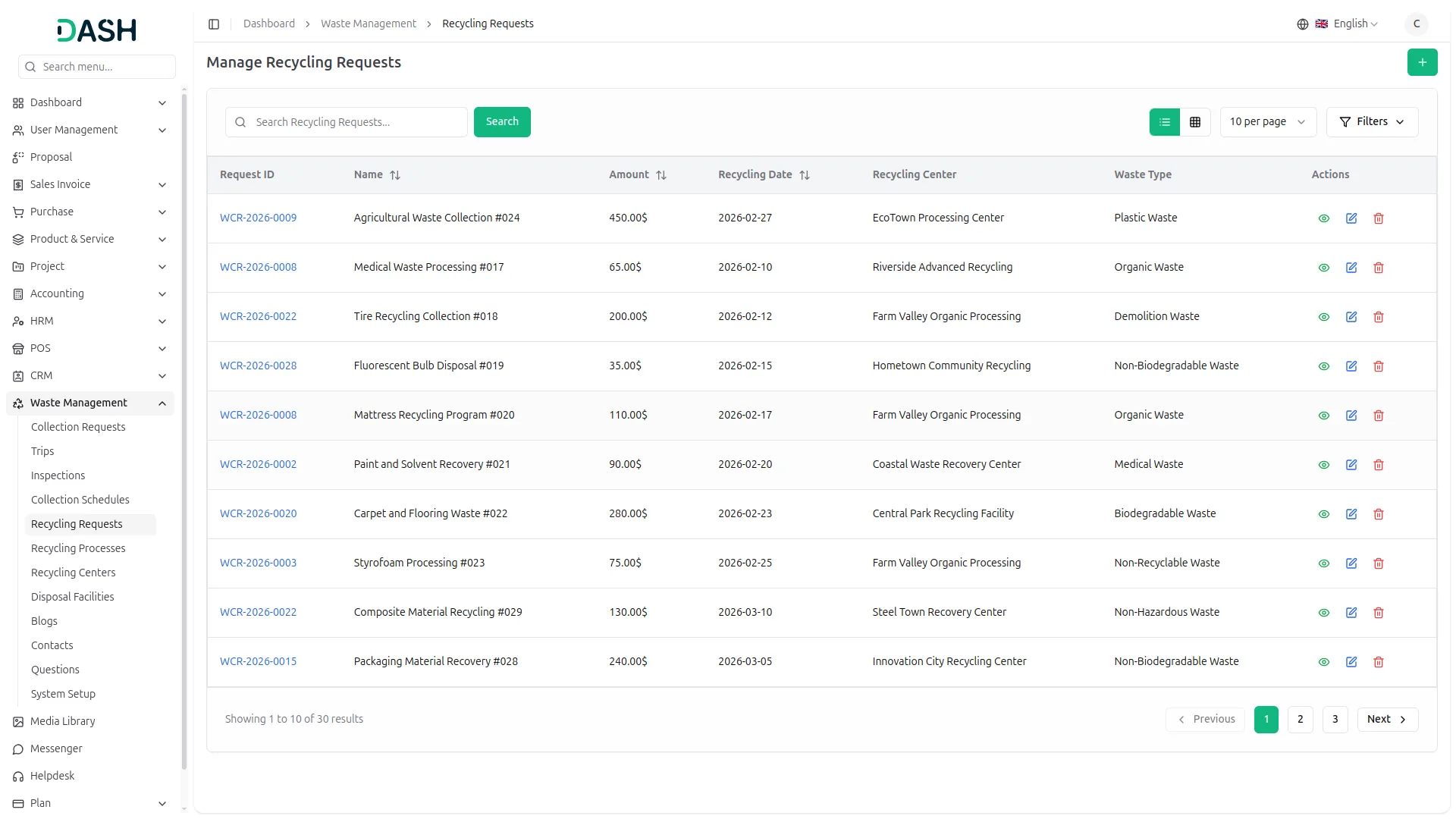Delete the Styrofoam Processing #023 request
Image resolution: width=1456 pixels, height=819 pixels.
coord(1378,563)
